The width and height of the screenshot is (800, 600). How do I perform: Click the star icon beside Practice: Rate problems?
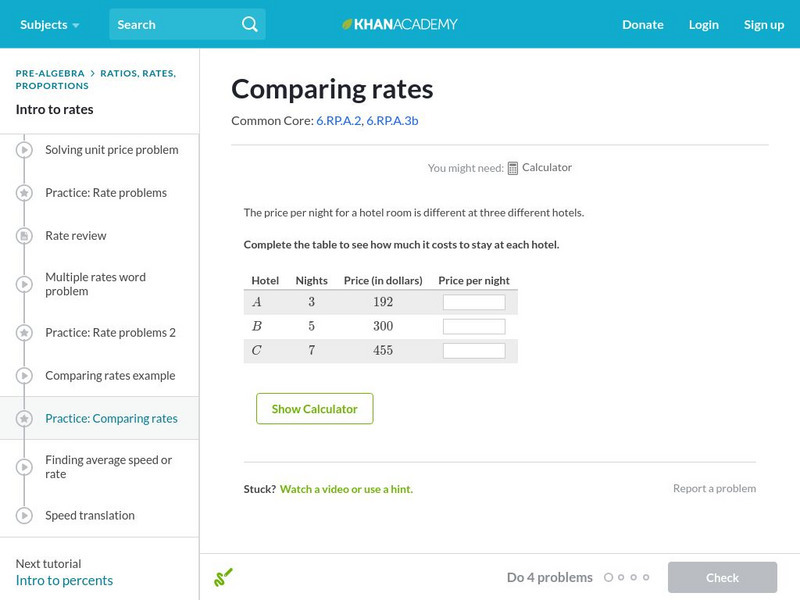coord(24,193)
